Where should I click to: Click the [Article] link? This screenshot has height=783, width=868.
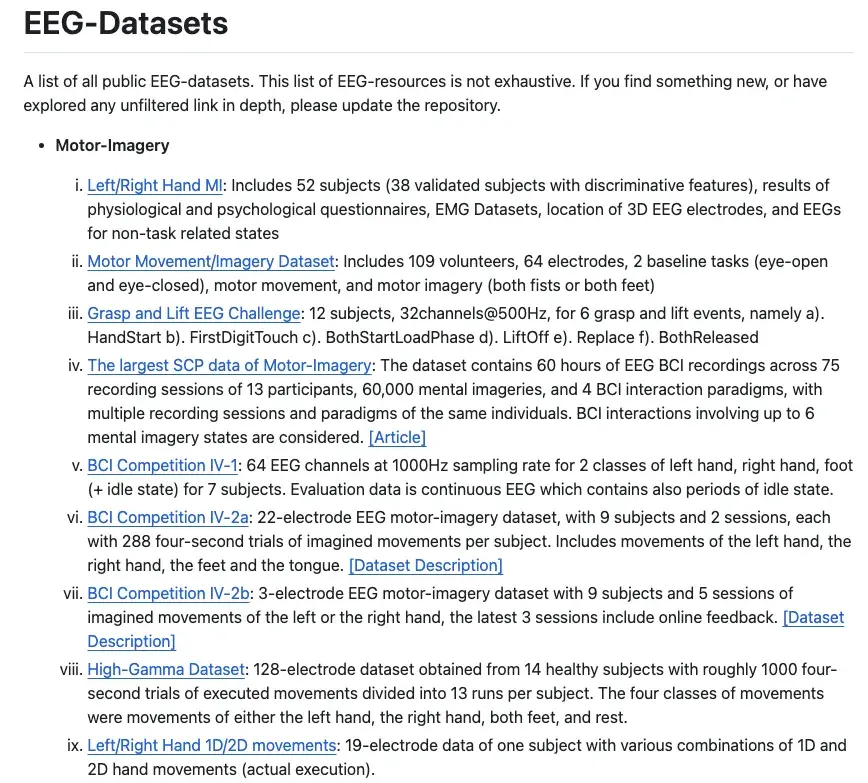(x=397, y=437)
